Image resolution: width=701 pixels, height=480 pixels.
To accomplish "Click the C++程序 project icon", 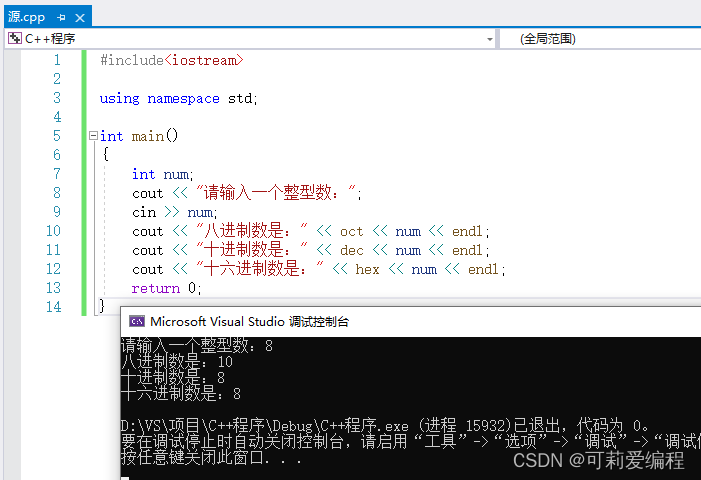I will 14,38.
